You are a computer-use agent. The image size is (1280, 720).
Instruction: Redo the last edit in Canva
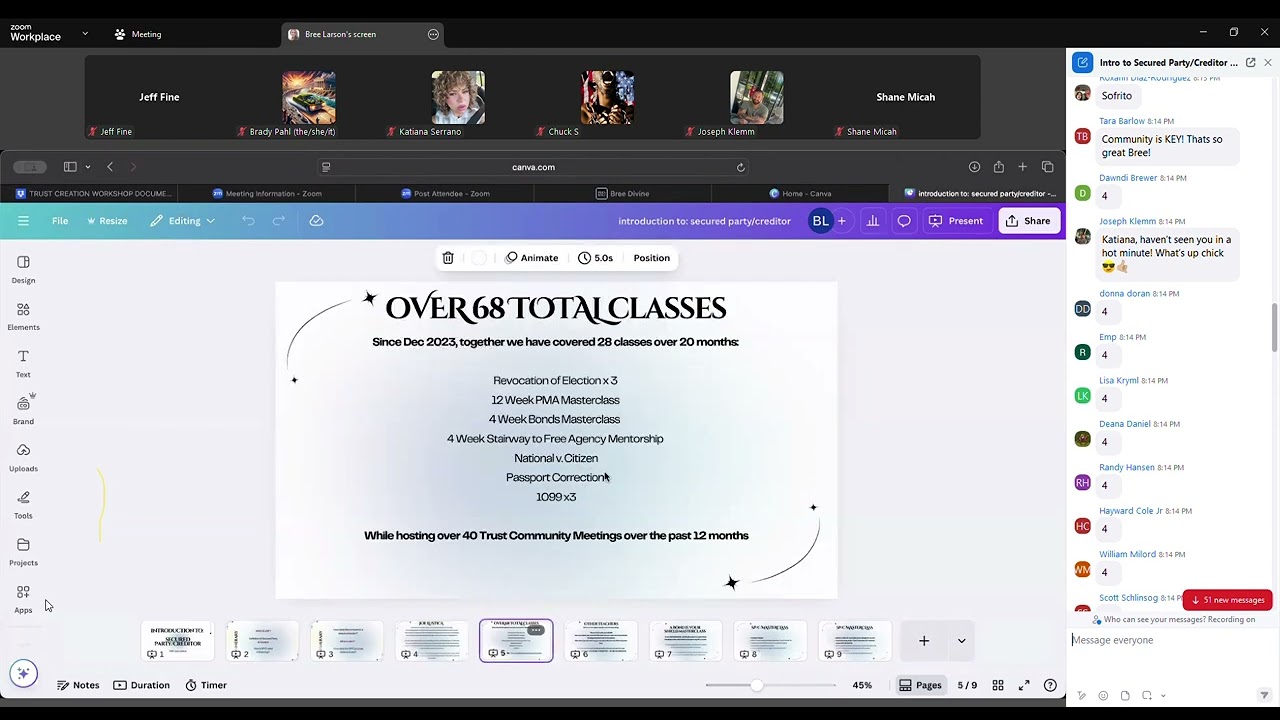(279, 221)
